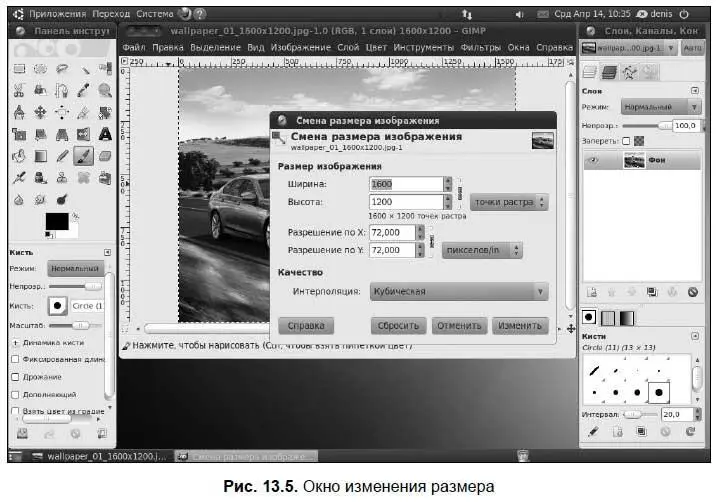Click the brush 'Масштаб' slider
The height and width of the screenshot is (502, 716).
(x=75, y=326)
